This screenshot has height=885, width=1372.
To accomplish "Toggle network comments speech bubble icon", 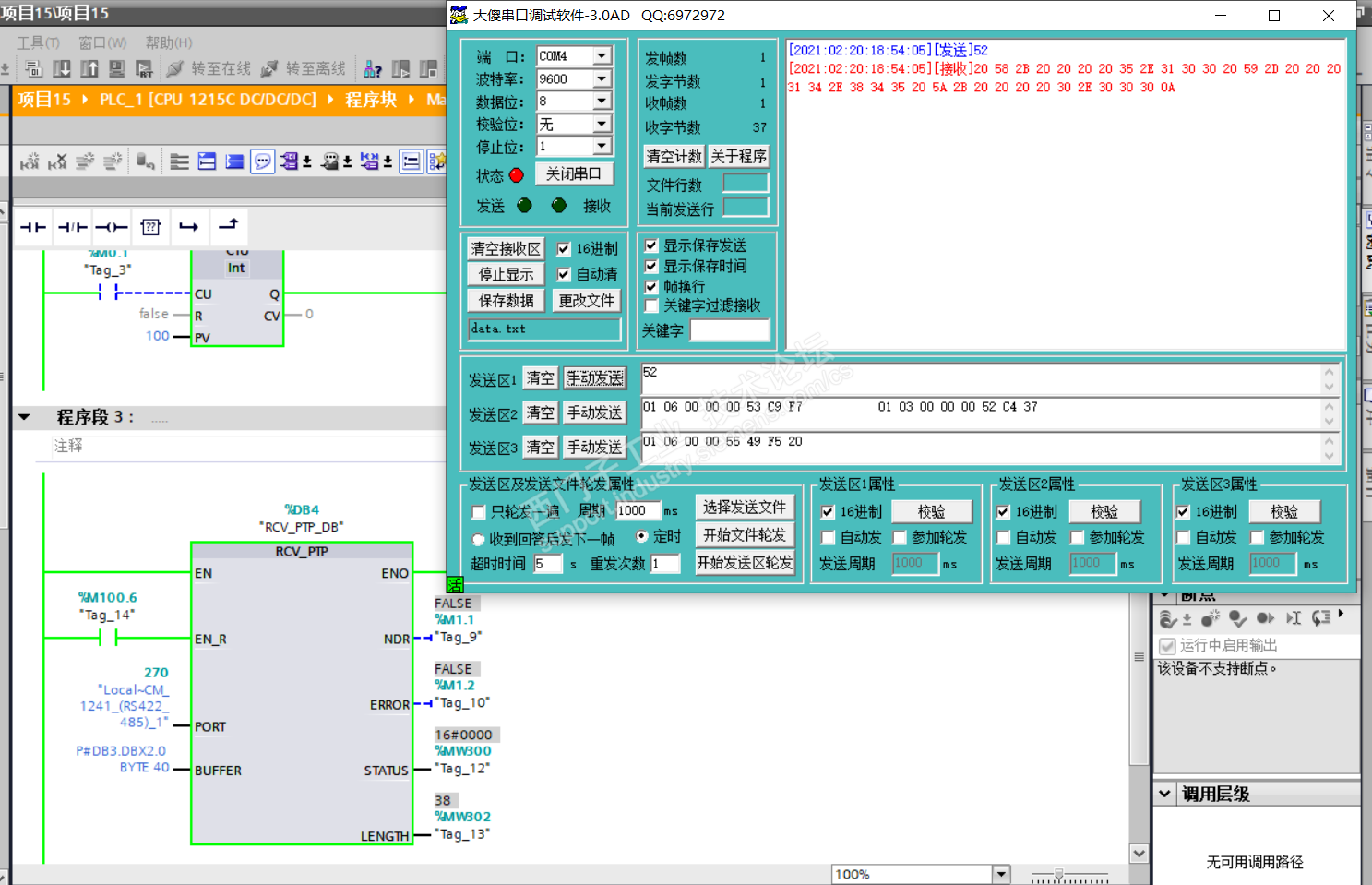I will [x=263, y=162].
